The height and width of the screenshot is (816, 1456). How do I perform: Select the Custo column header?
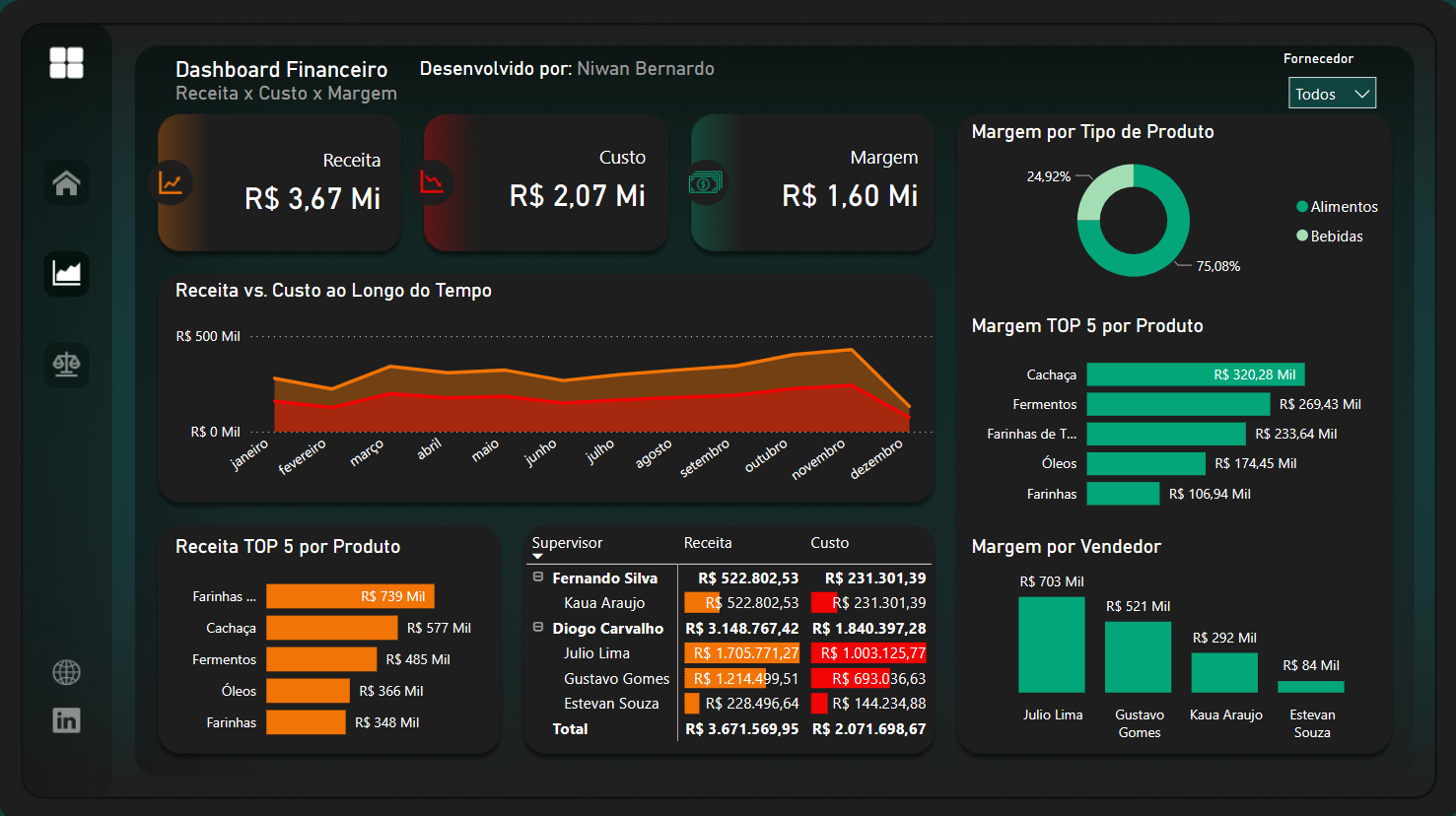pos(830,543)
